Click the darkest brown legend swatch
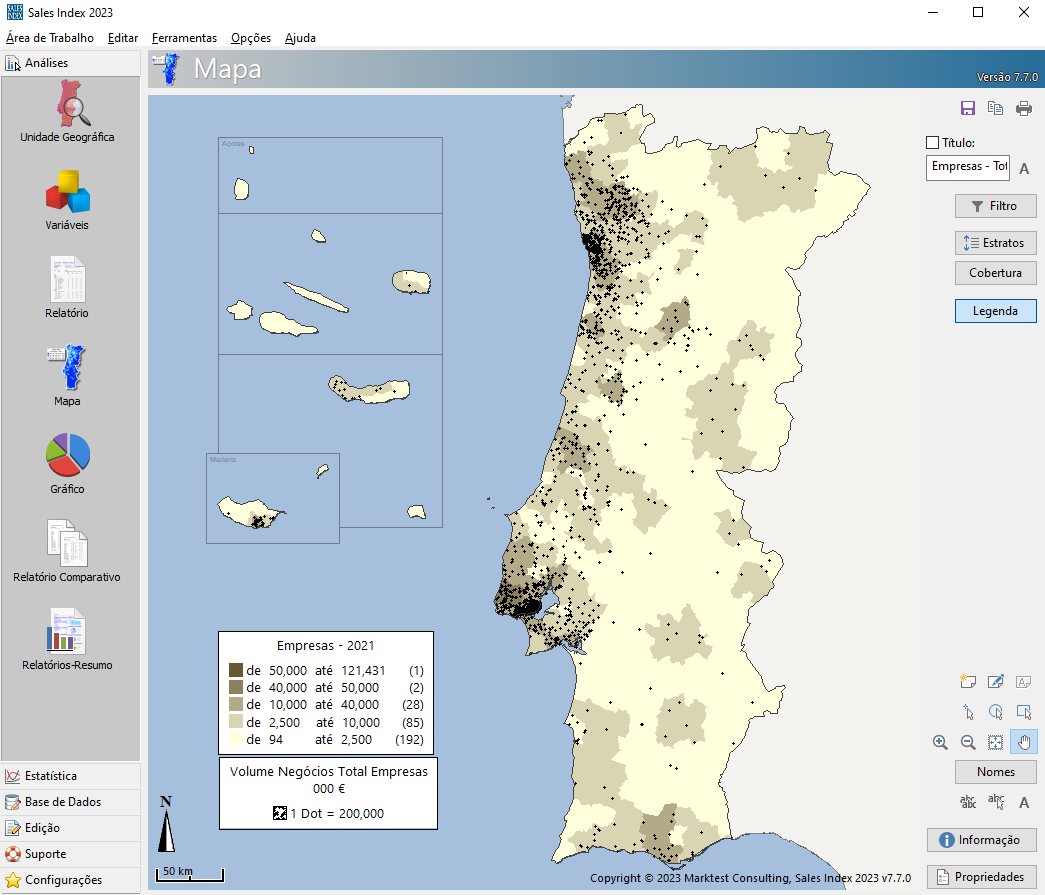Screen dimensions: 1045x895 (236, 670)
